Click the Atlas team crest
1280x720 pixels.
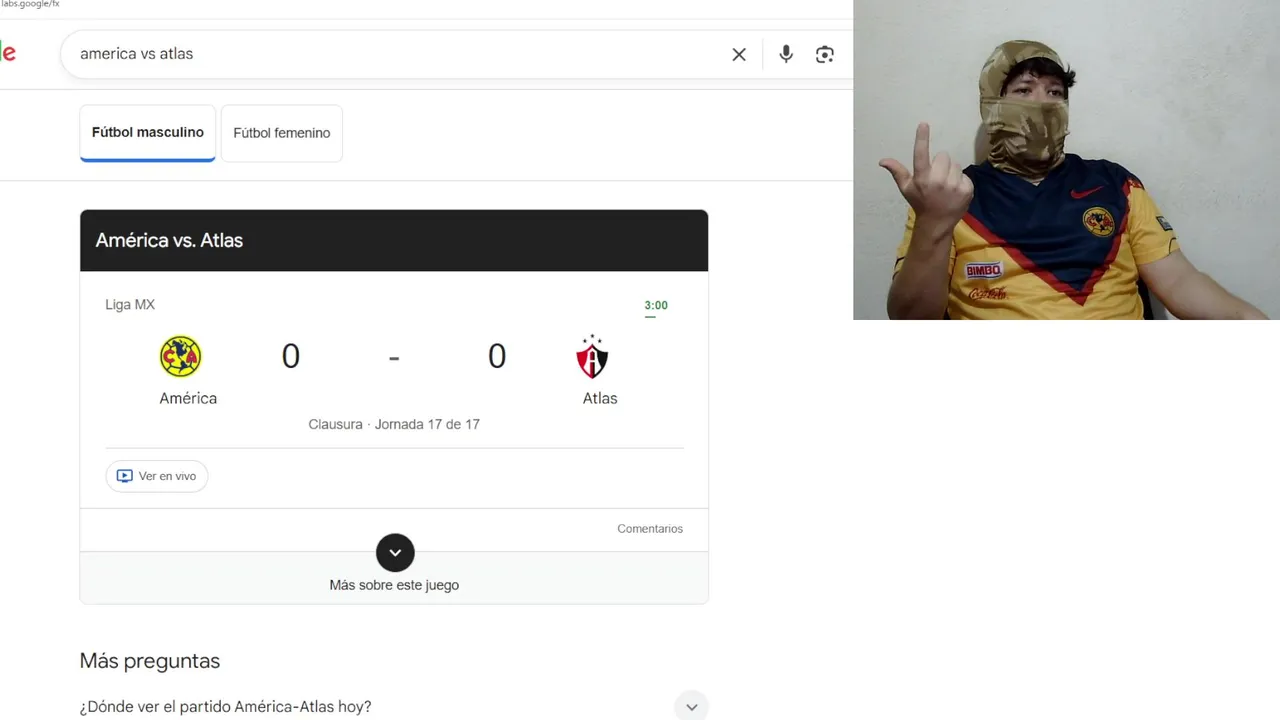click(592, 357)
